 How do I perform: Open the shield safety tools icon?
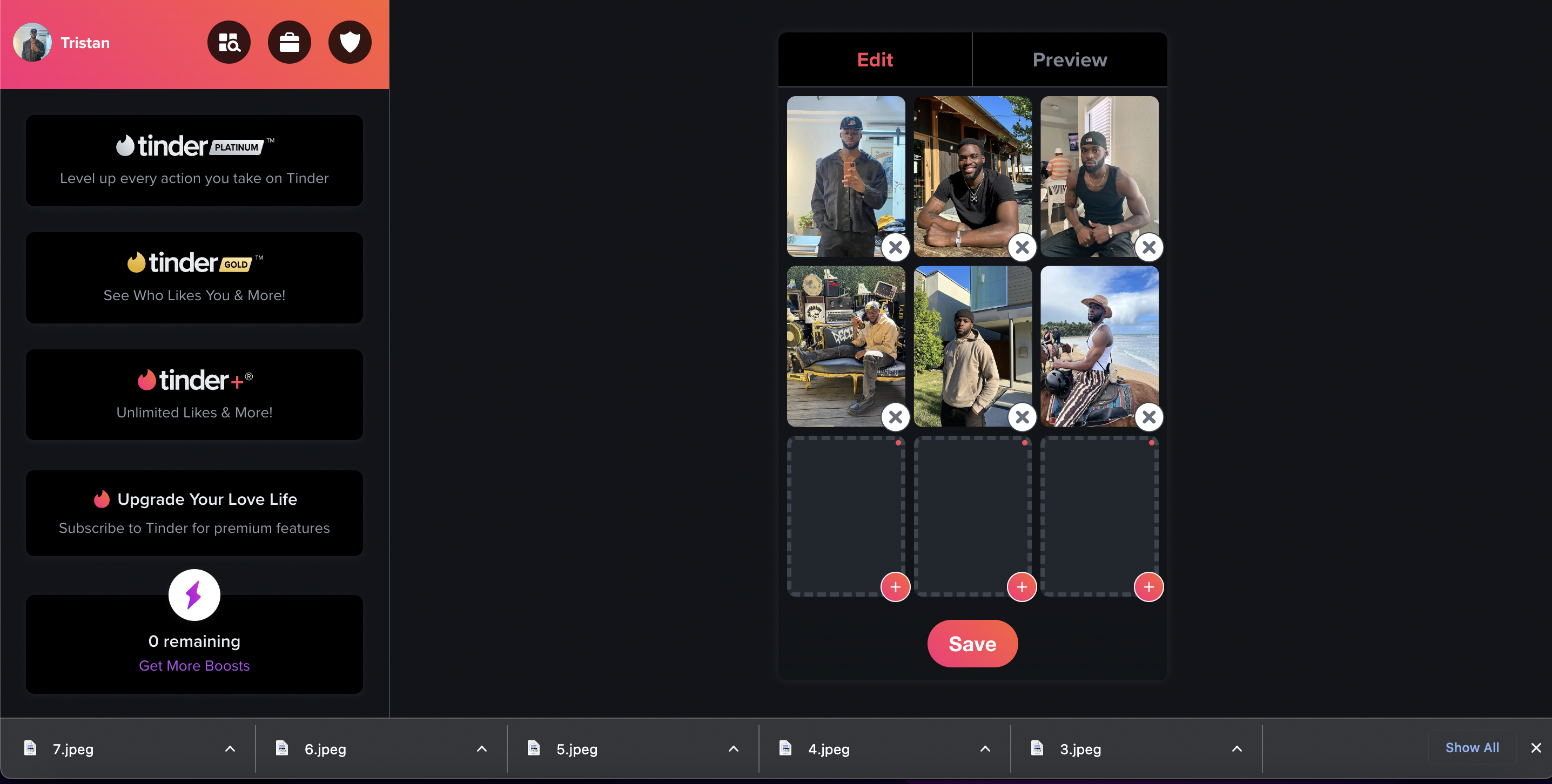[350, 43]
